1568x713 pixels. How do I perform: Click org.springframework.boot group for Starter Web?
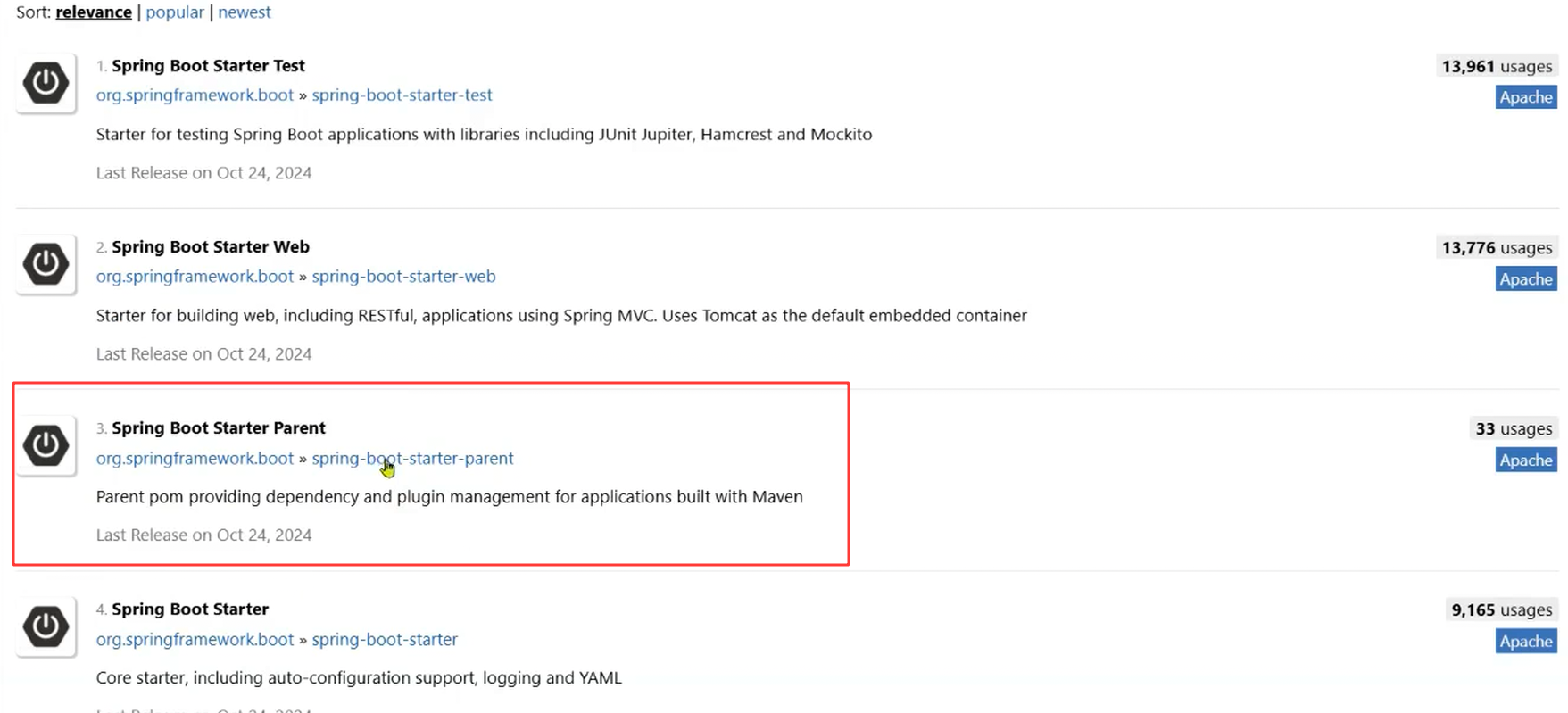point(195,277)
